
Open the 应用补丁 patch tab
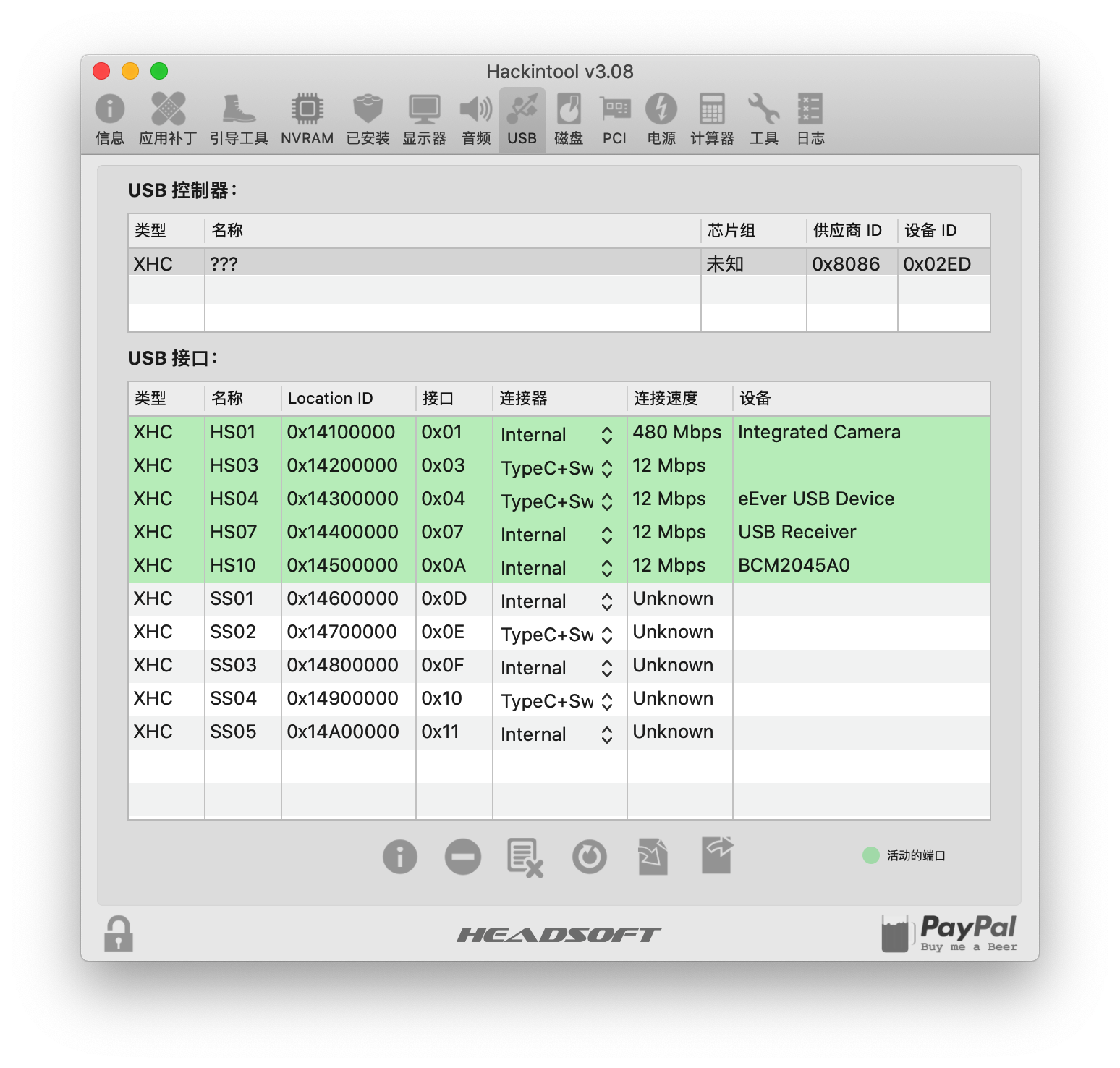click(x=168, y=119)
